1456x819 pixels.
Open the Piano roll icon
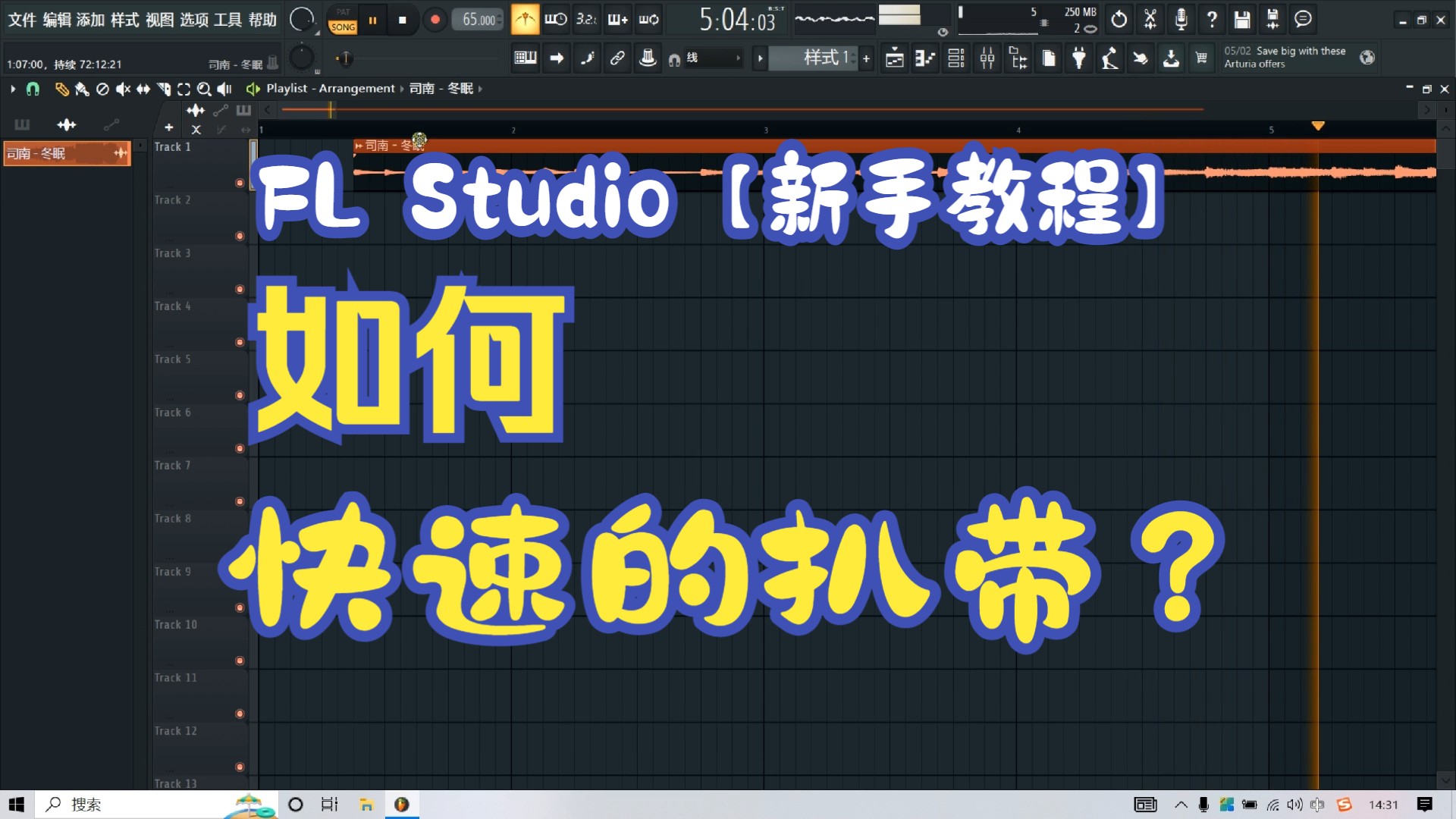tap(924, 58)
